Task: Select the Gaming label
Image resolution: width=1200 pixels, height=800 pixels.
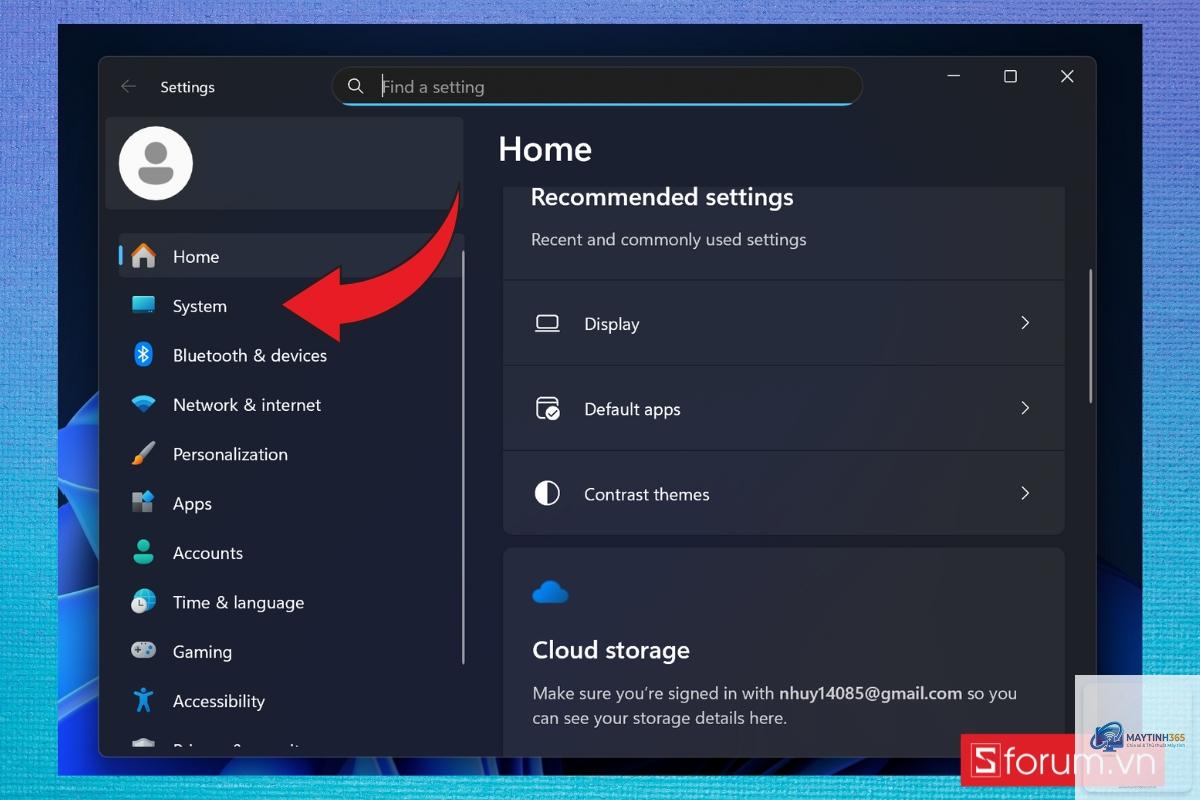Action: tap(202, 652)
